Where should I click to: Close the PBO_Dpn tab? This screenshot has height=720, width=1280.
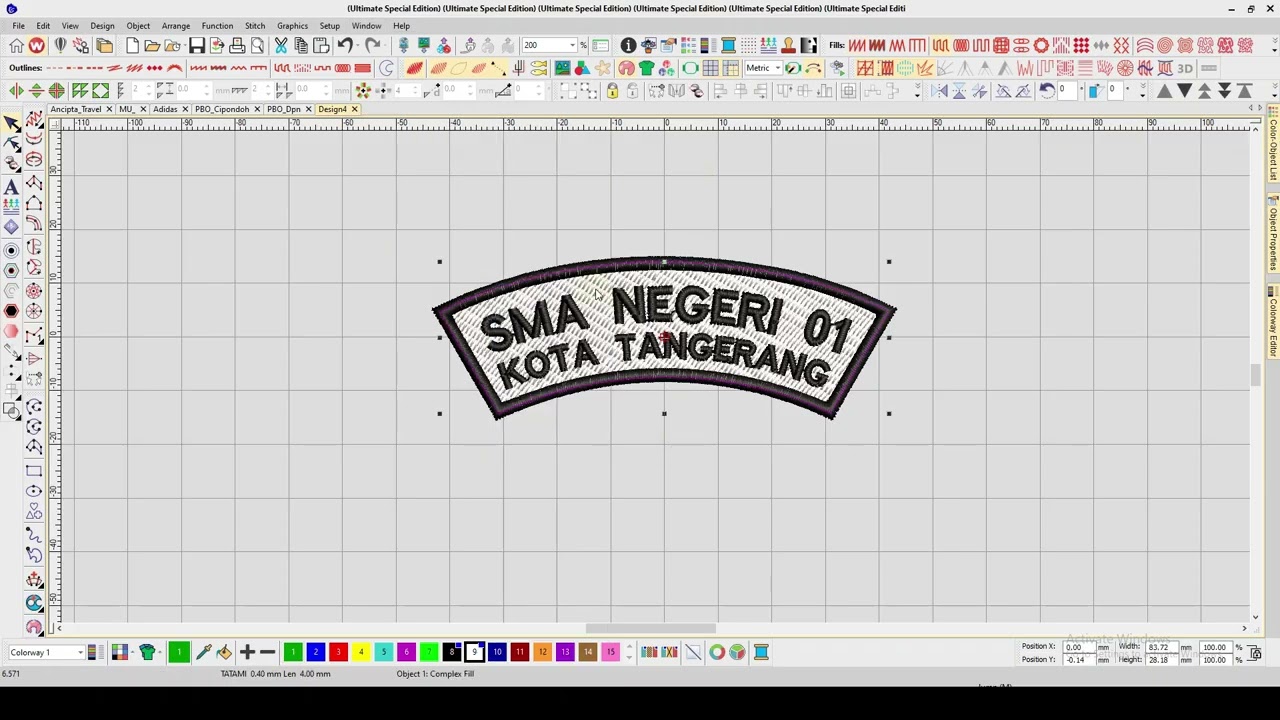pos(308,109)
